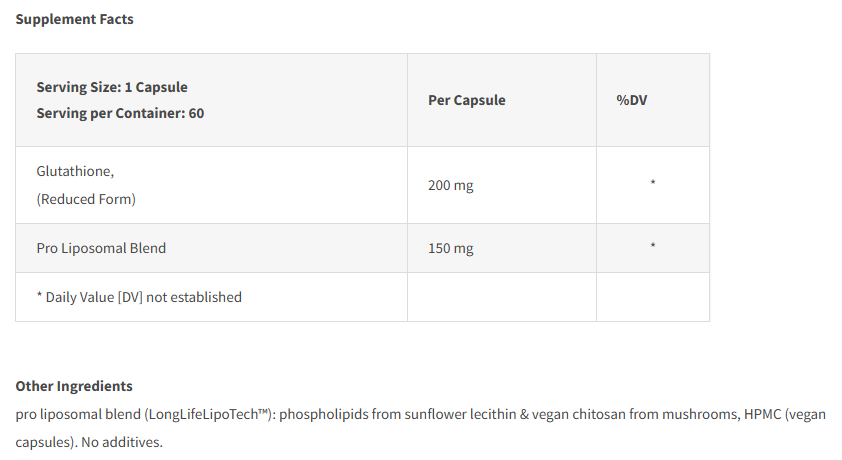Click the Supplement Facts heading
This screenshot has height=460, width=842.
[74, 19]
